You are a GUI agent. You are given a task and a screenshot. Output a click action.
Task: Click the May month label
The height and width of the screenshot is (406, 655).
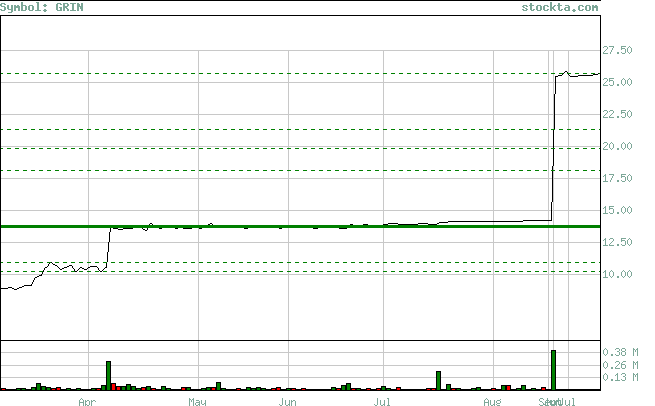point(197,402)
